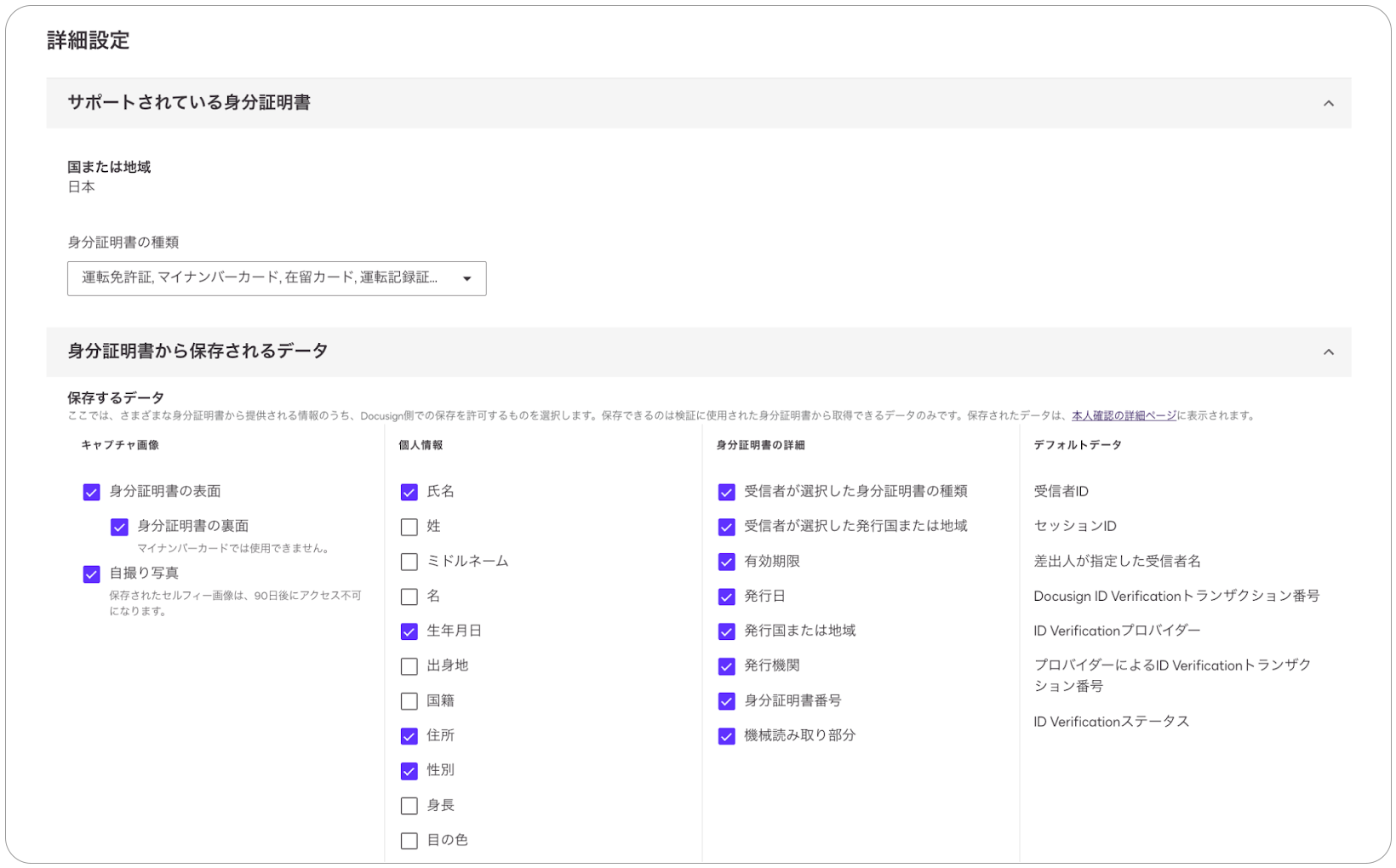Click the セッションID text
Image resolution: width=1396 pixels, height=868 pixels.
click(x=1075, y=526)
